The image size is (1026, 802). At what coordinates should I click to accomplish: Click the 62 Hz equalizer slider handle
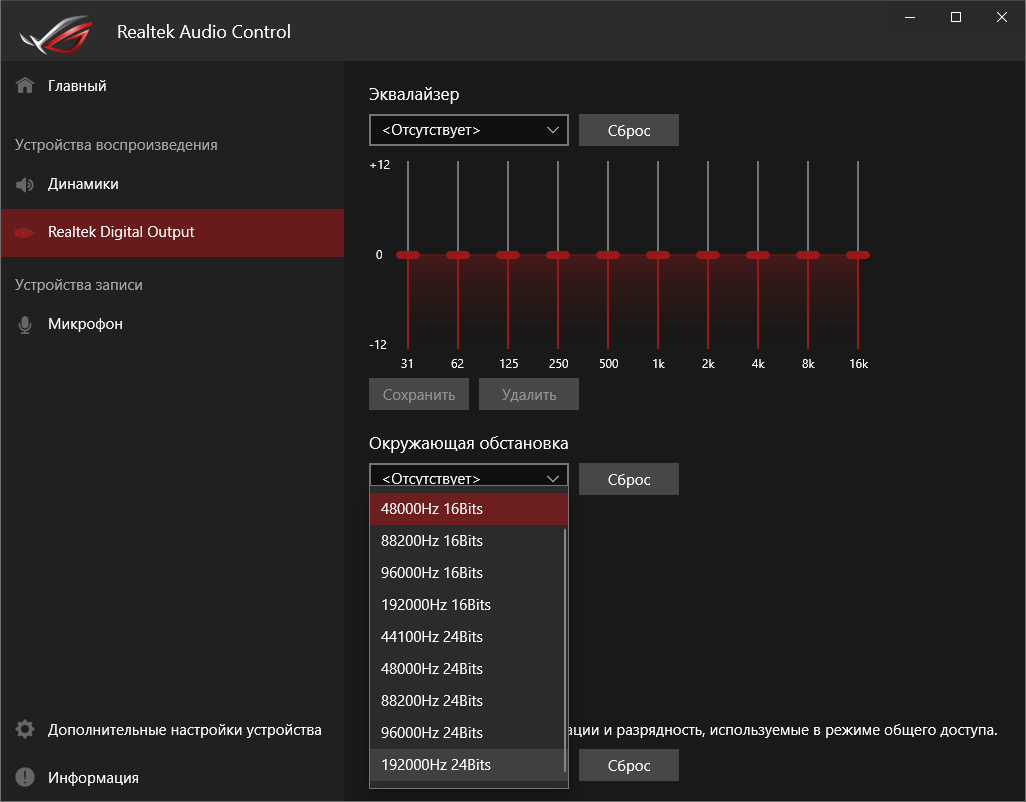tap(458, 255)
